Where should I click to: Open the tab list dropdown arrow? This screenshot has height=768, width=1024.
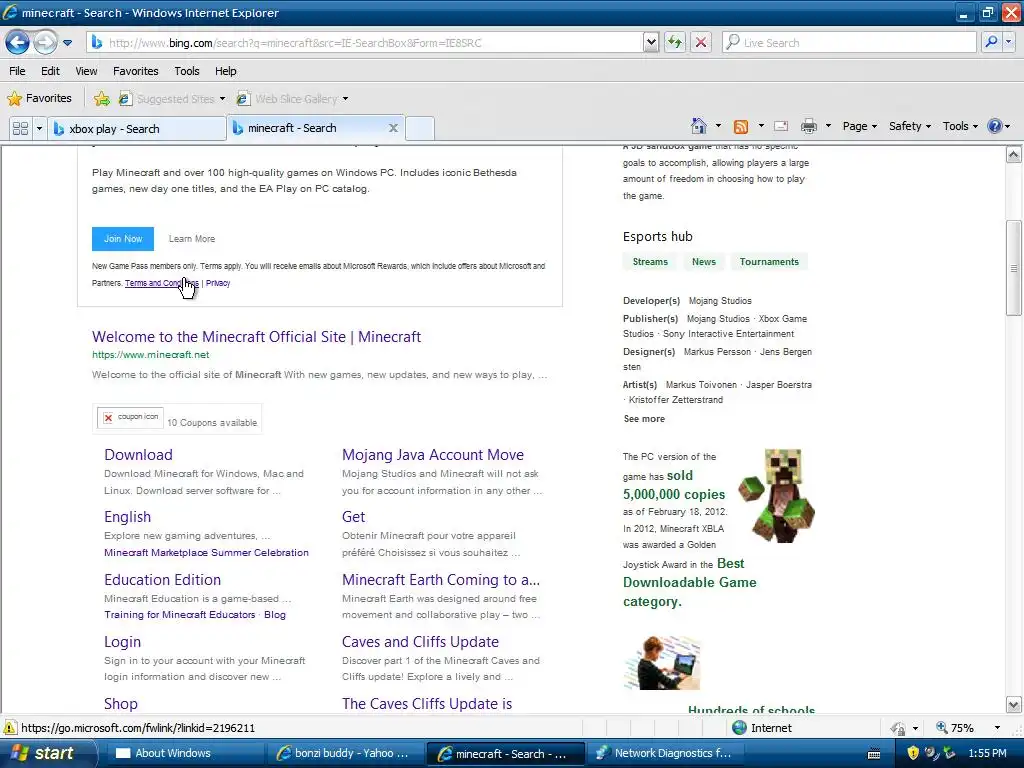point(39,128)
